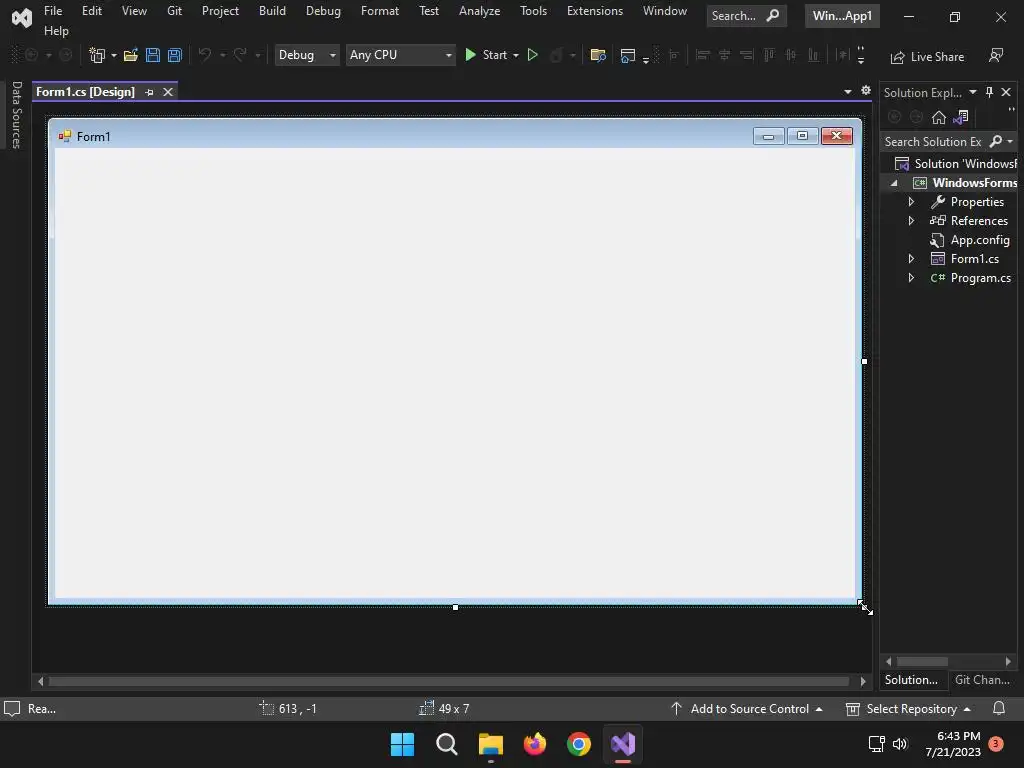Click the notifications bell in the status bar
The height and width of the screenshot is (768, 1024).
(x=999, y=709)
